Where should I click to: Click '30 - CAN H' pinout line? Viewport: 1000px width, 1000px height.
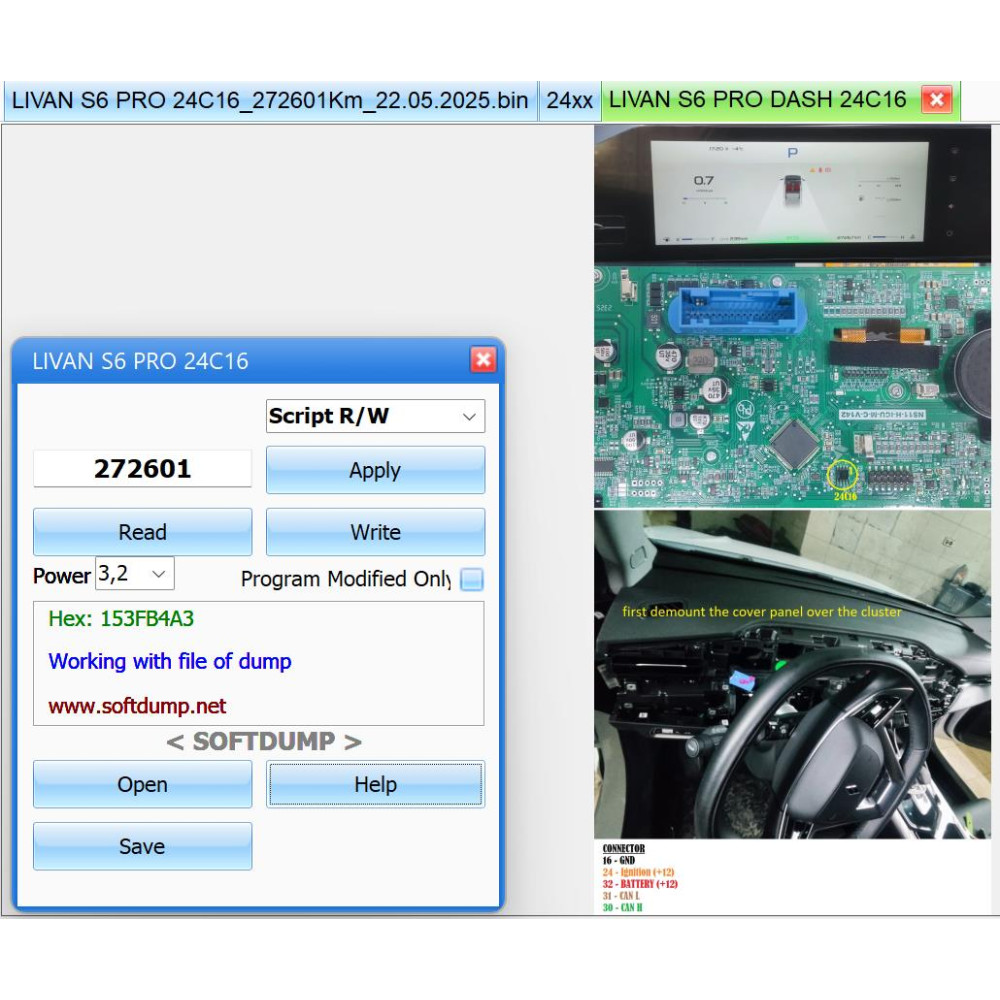point(622,907)
